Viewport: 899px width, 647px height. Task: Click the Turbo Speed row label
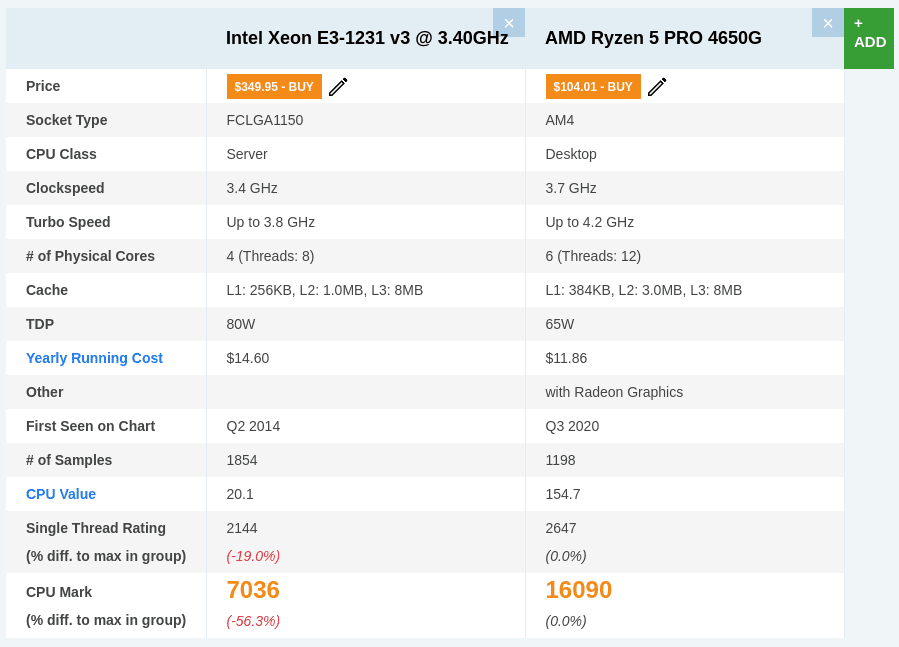[68, 222]
